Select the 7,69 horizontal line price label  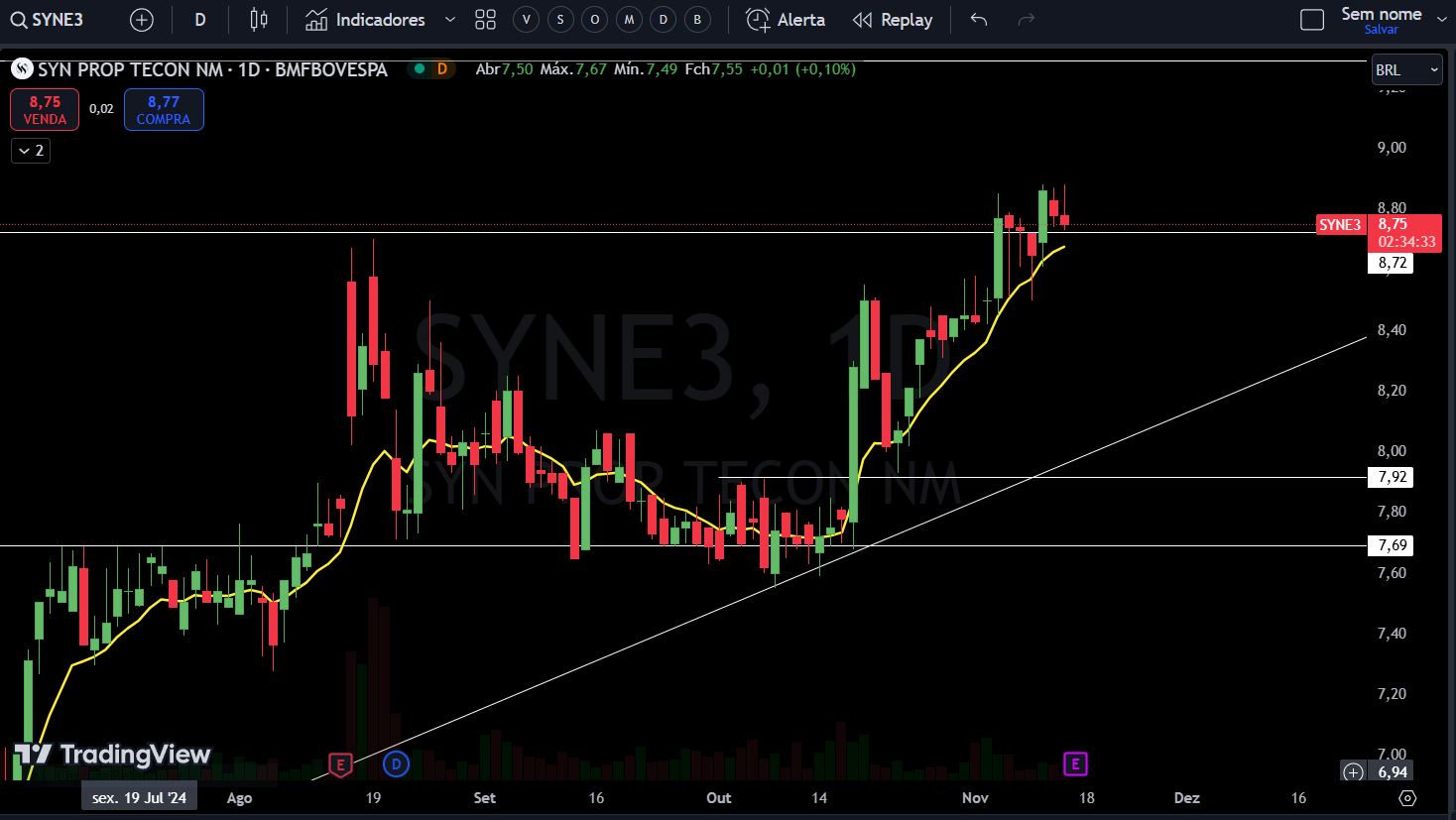1393,545
